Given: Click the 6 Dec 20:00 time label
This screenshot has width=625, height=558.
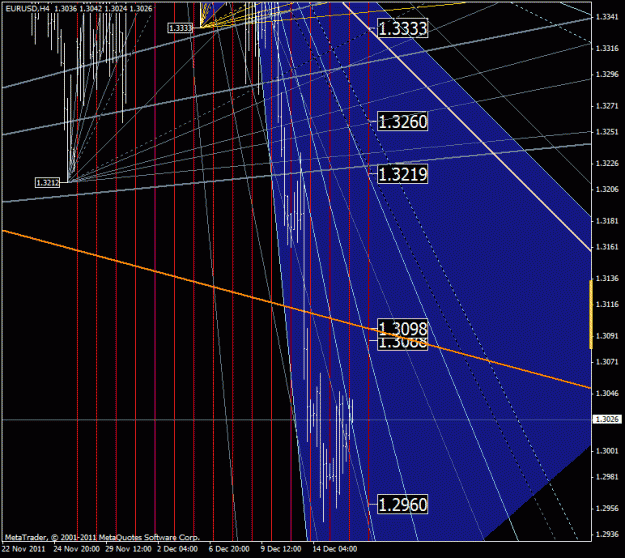Looking at the screenshot, I should tap(230, 549).
